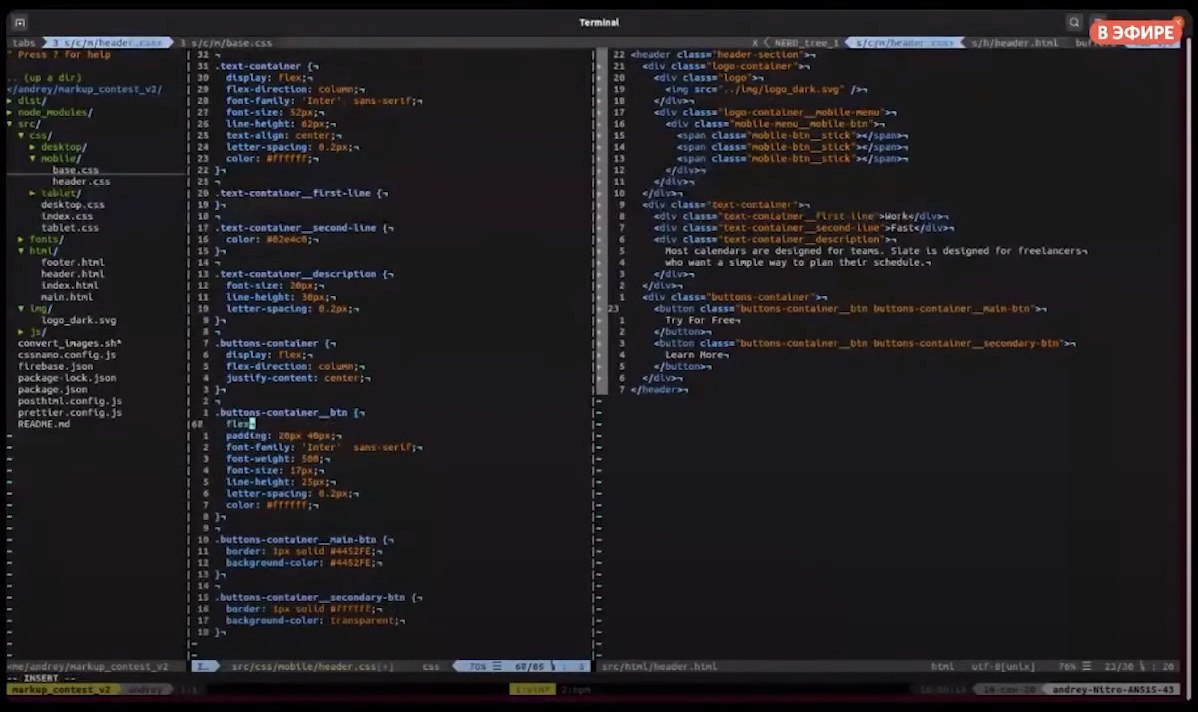Click utf-8[unix] in right statusline
Screen dimensions: 1198x712
pyautogui.click(x=1003, y=666)
